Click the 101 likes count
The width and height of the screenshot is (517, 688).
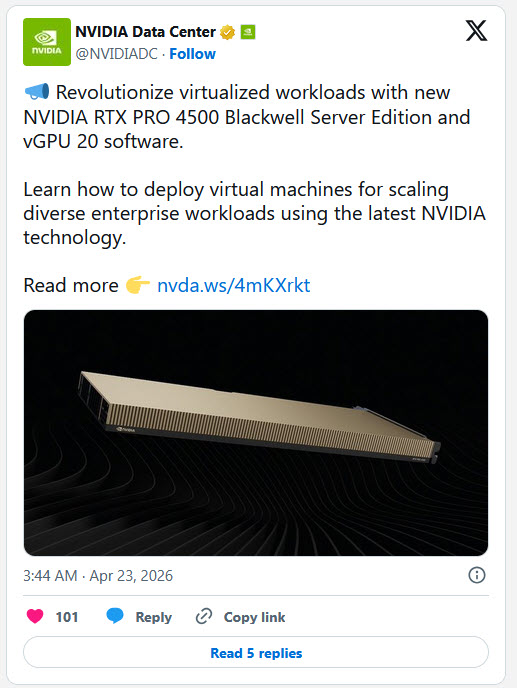point(67,617)
